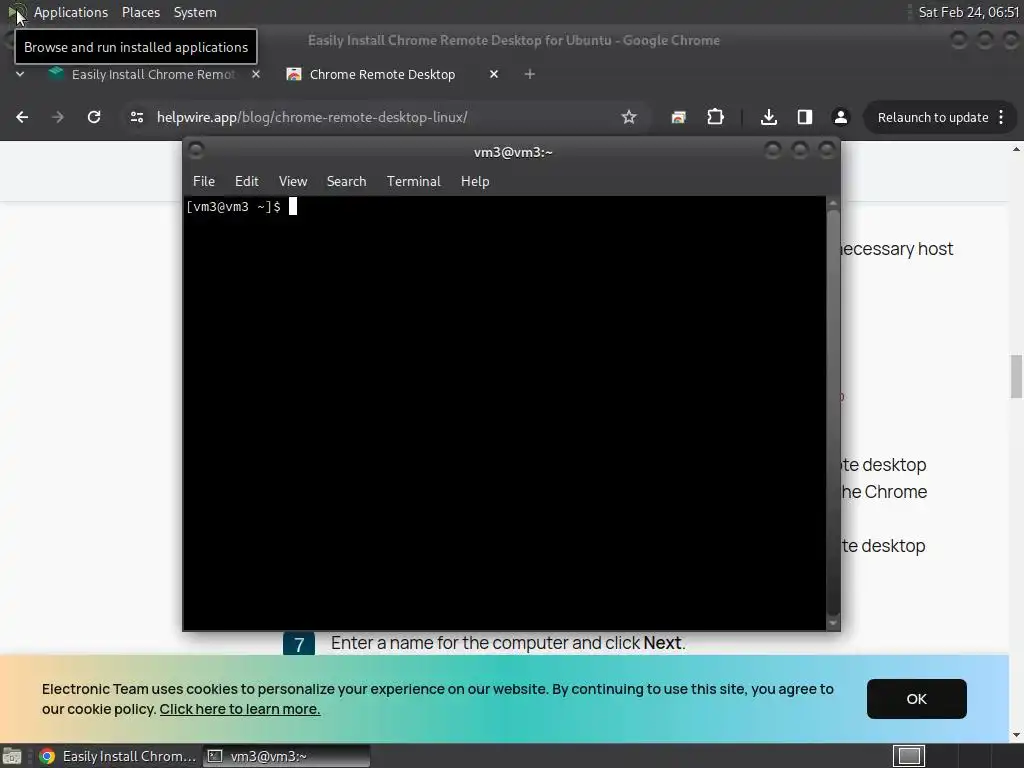The height and width of the screenshot is (768, 1024).
Task: Click workspace switcher in bottom panel
Action: click(x=909, y=756)
